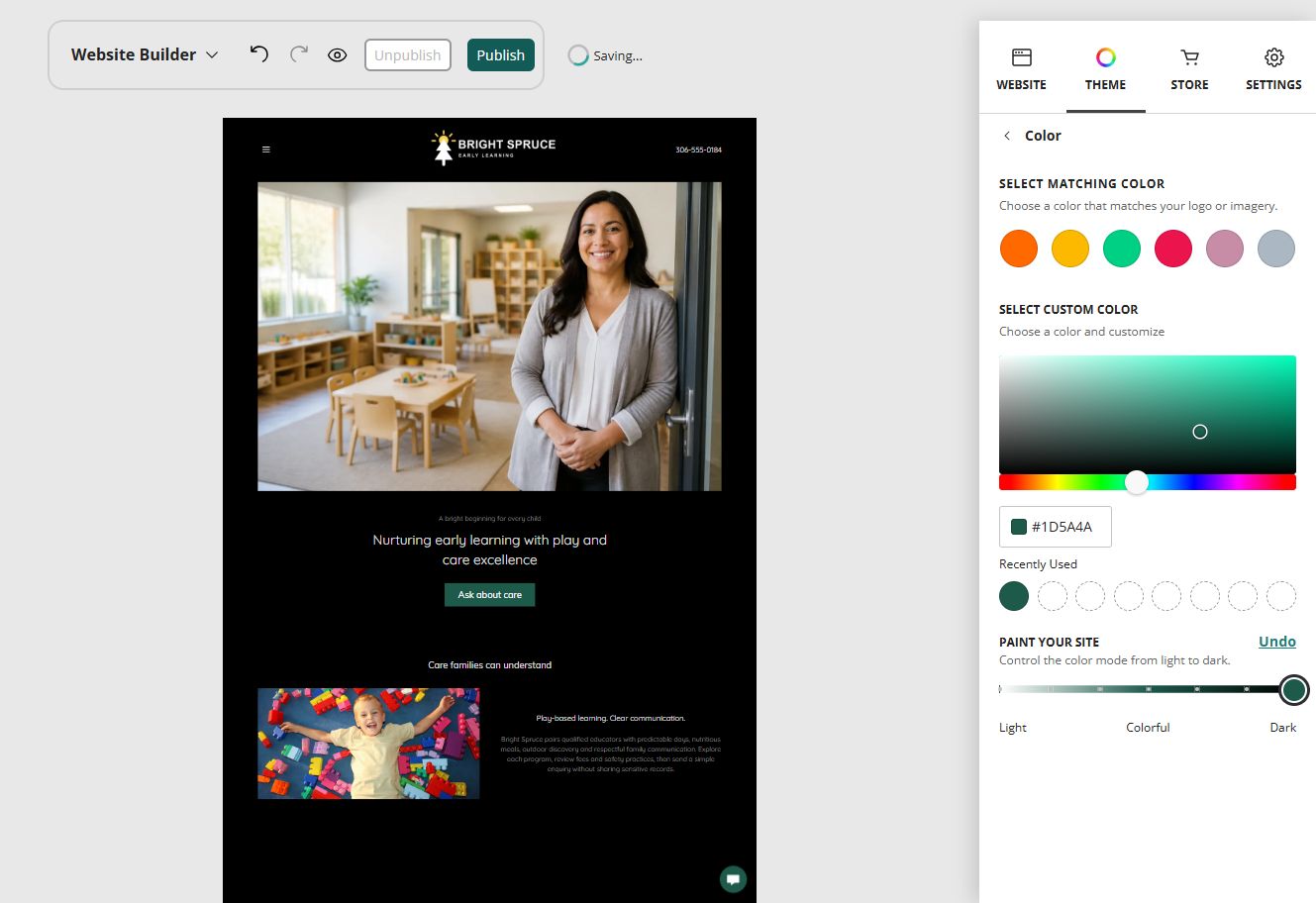The width and height of the screenshot is (1316, 903).
Task: Toggle the preview eye icon
Action: pos(338,55)
